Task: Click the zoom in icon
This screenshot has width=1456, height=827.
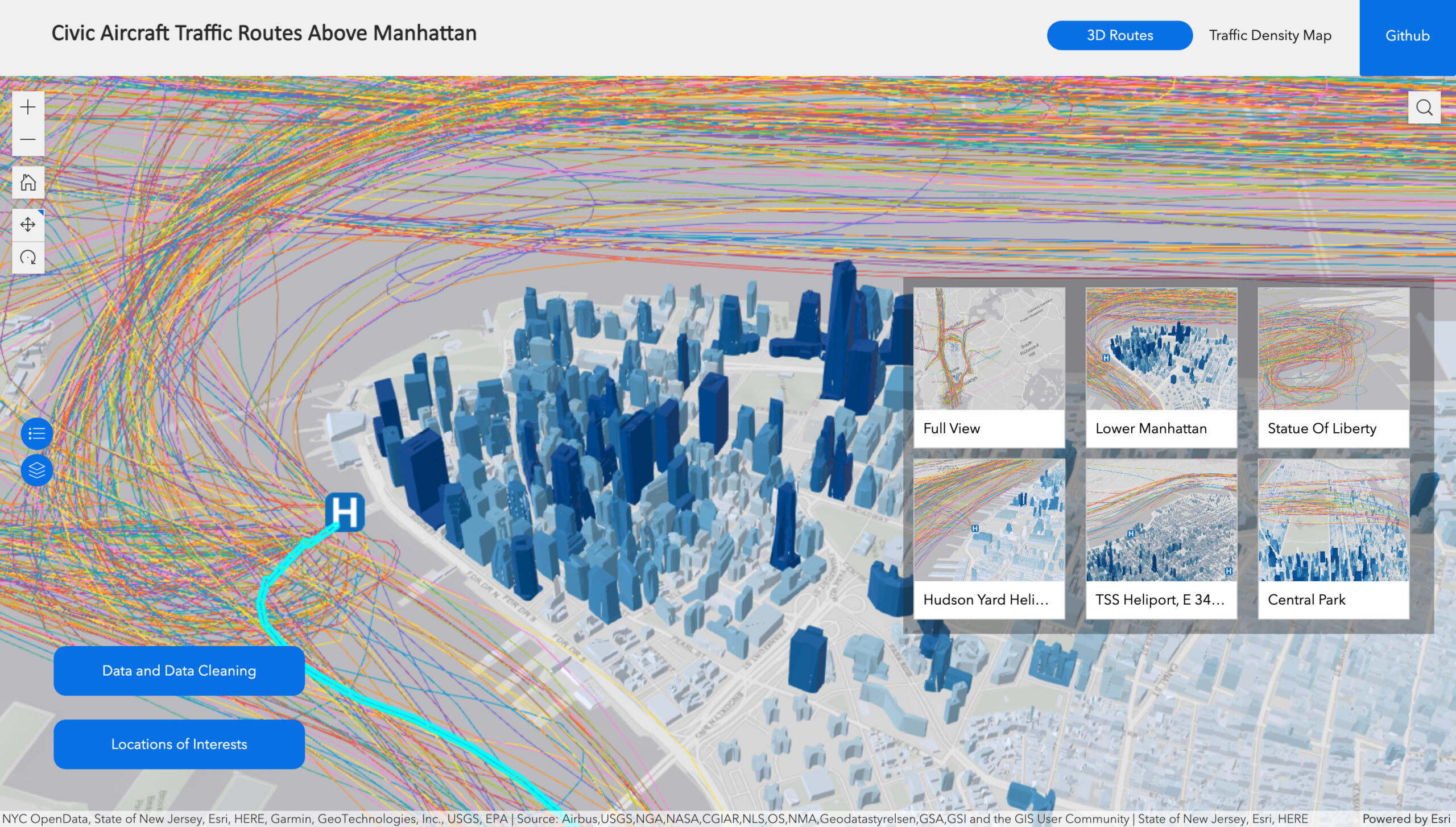Action: [27, 107]
